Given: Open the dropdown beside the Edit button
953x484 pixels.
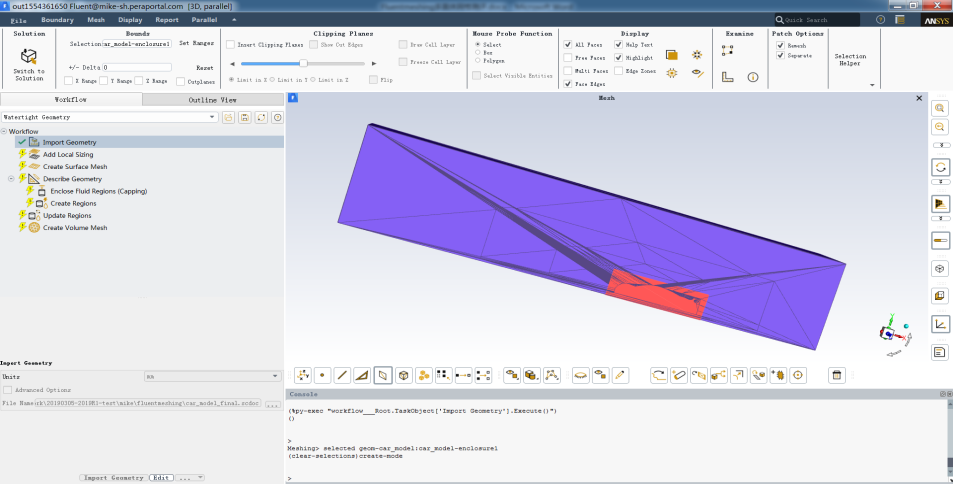Looking at the screenshot, I should click(x=190, y=478).
